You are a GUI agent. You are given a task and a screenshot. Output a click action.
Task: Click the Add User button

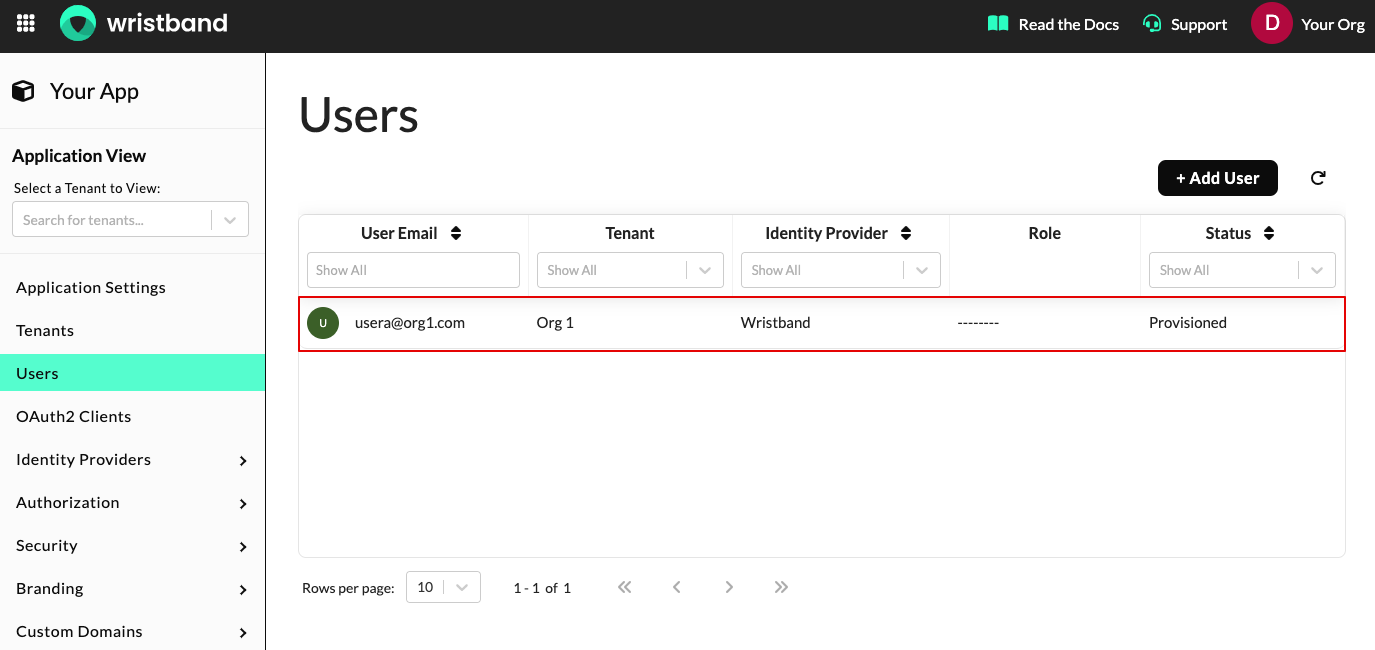1217,178
